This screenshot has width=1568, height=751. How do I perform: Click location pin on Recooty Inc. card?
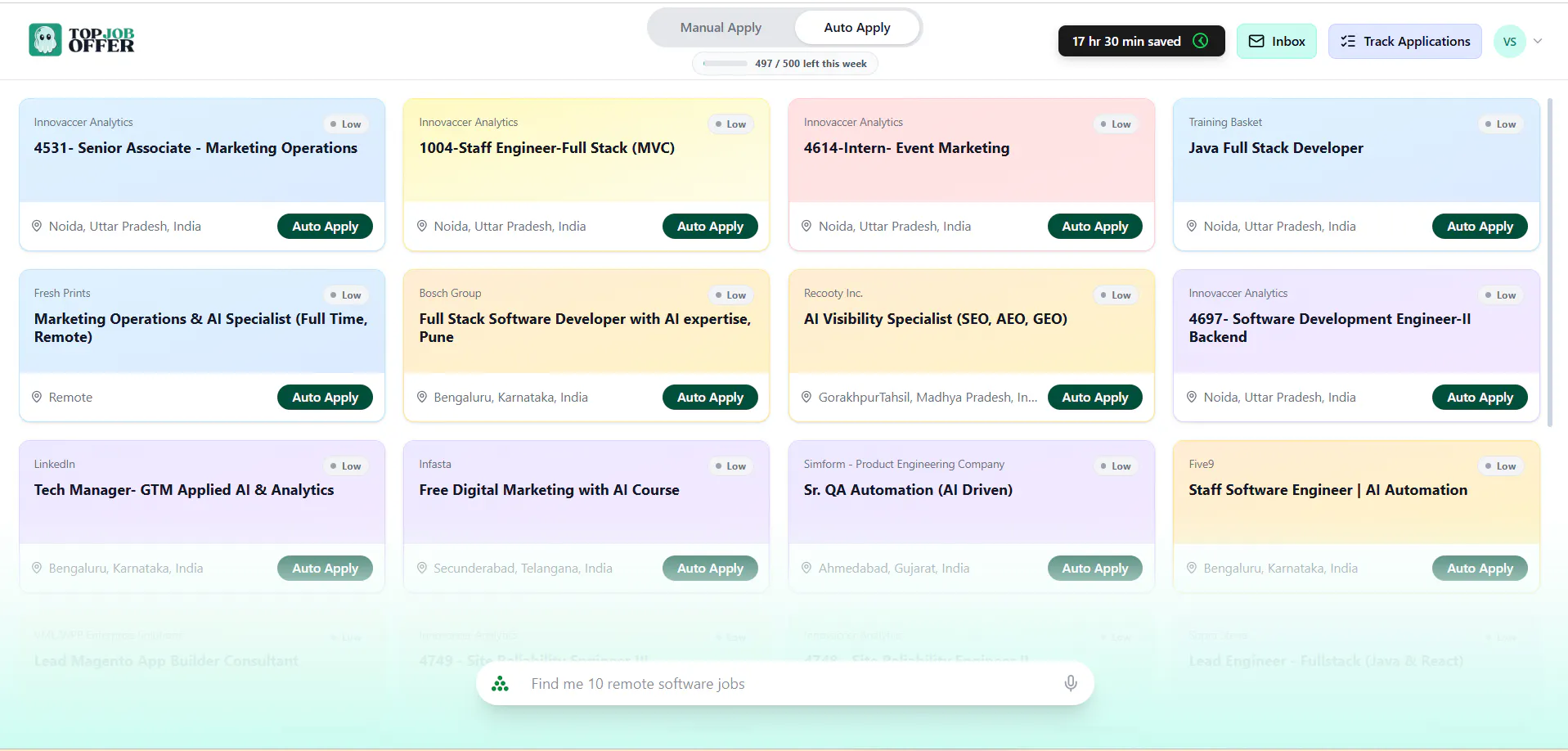click(x=806, y=397)
